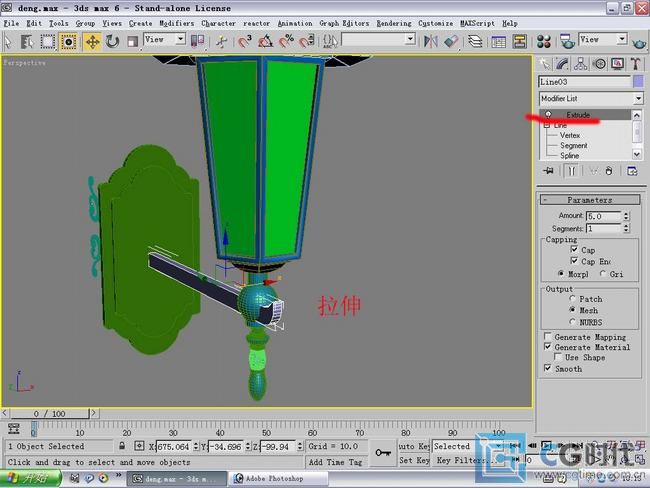650x488 pixels.
Task: Select Mesh output radio button
Action: [572, 310]
